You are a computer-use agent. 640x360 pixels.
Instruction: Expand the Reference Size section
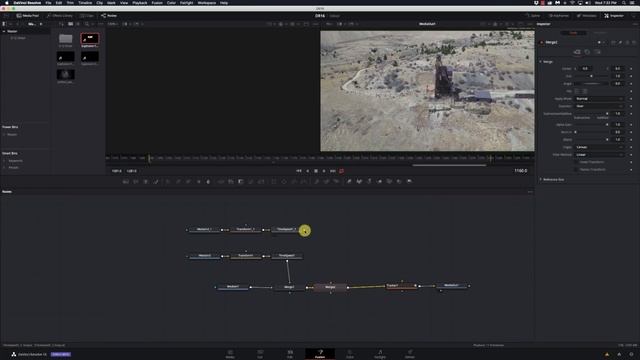[541, 179]
